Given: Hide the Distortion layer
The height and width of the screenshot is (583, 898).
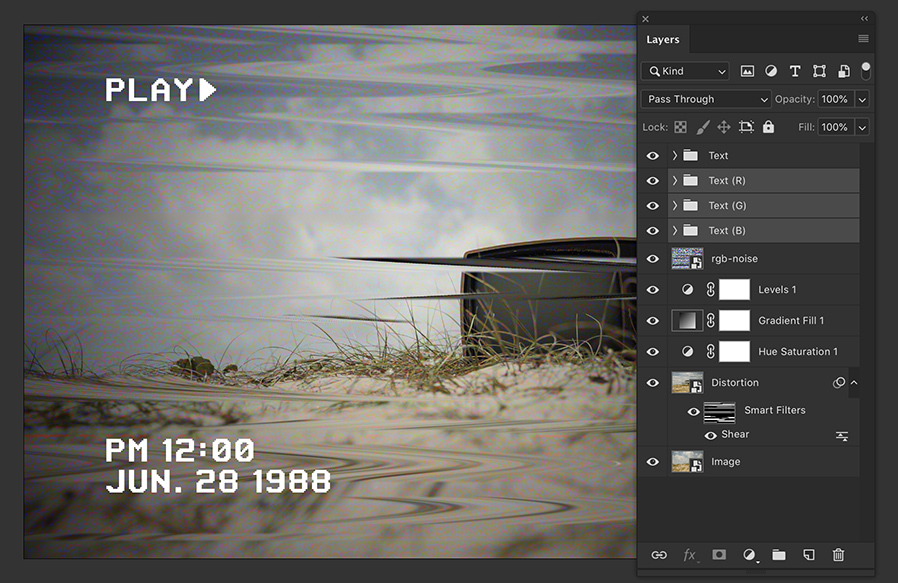Looking at the screenshot, I should [x=652, y=383].
